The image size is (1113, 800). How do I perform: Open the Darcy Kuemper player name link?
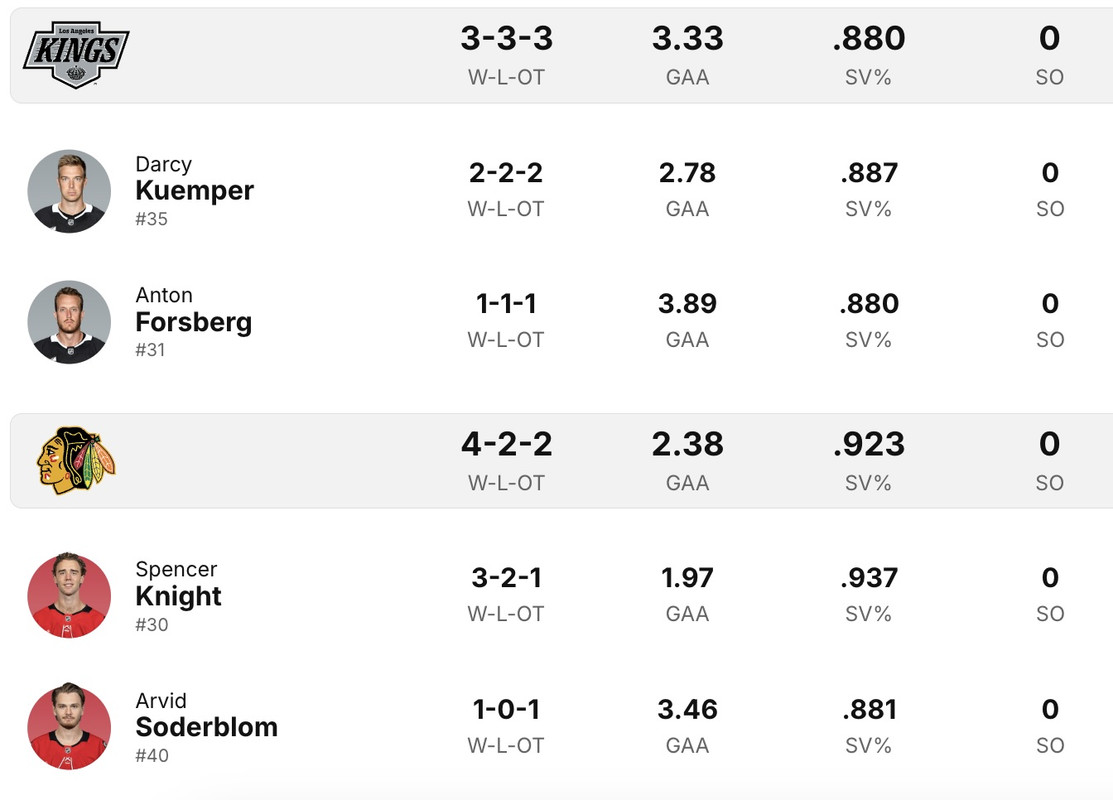point(194,189)
